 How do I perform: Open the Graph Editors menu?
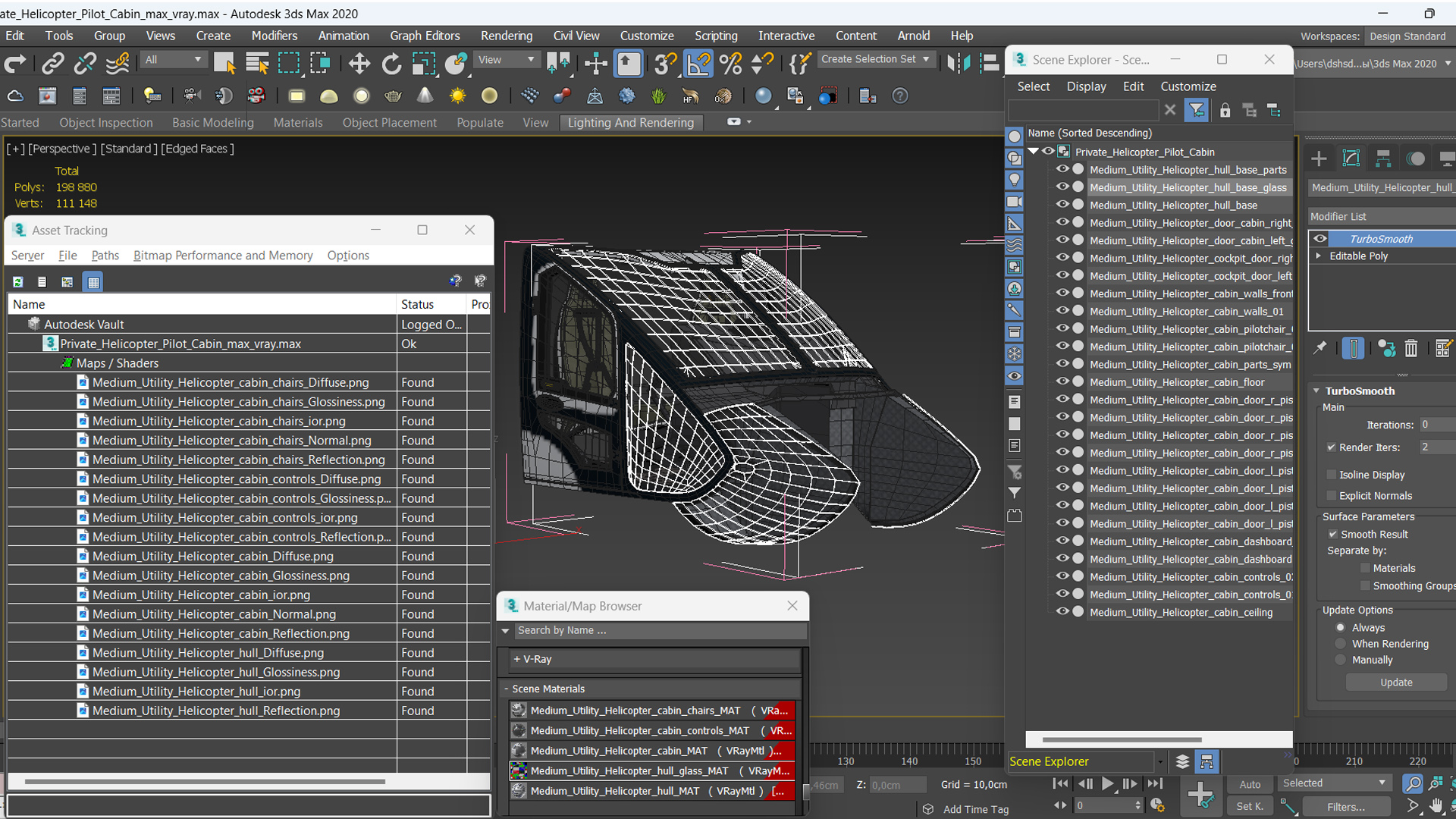pyautogui.click(x=425, y=36)
